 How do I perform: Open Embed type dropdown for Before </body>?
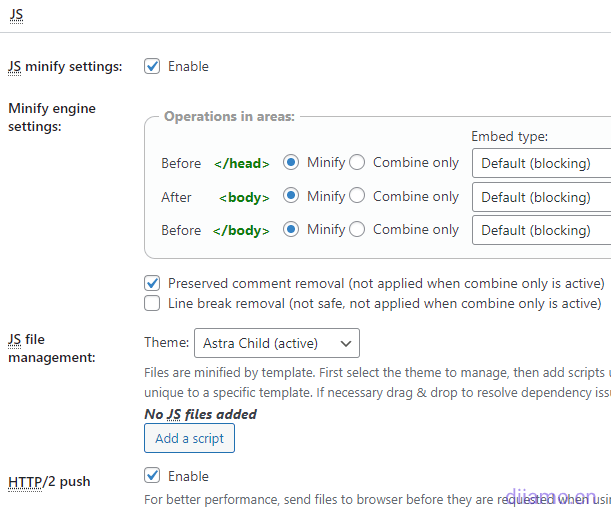click(541, 230)
